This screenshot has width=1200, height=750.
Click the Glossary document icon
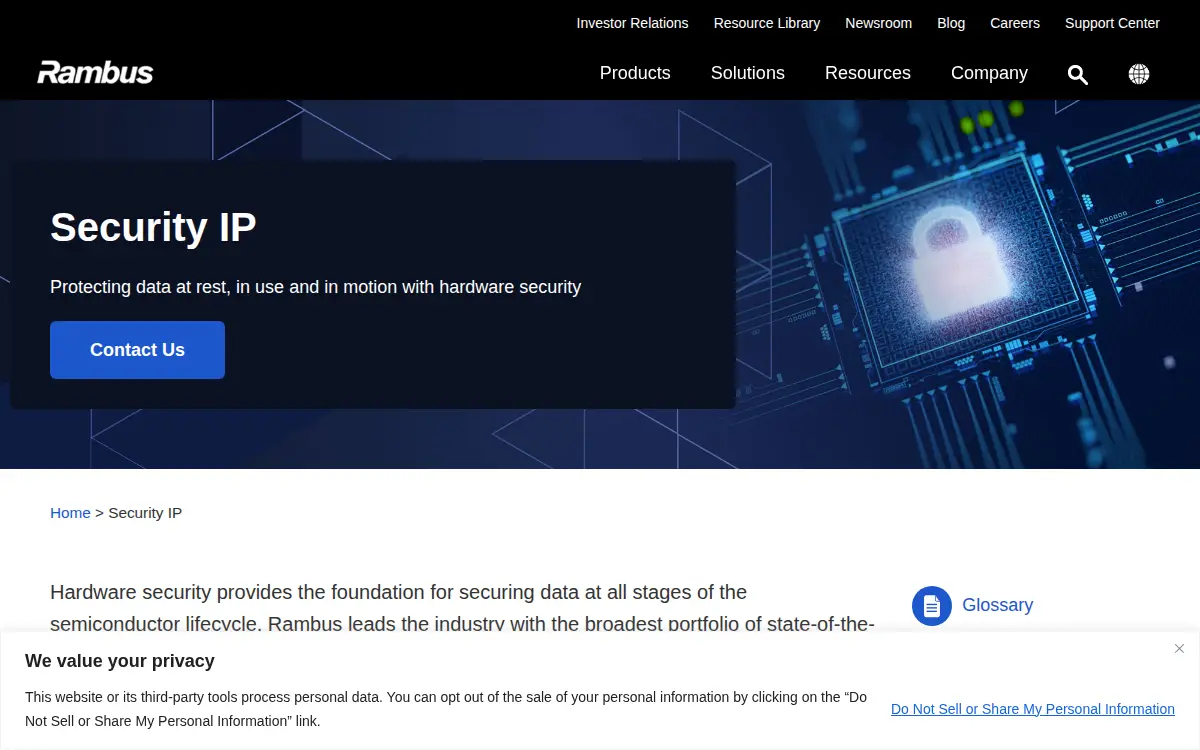pyautogui.click(x=932, y=606)
